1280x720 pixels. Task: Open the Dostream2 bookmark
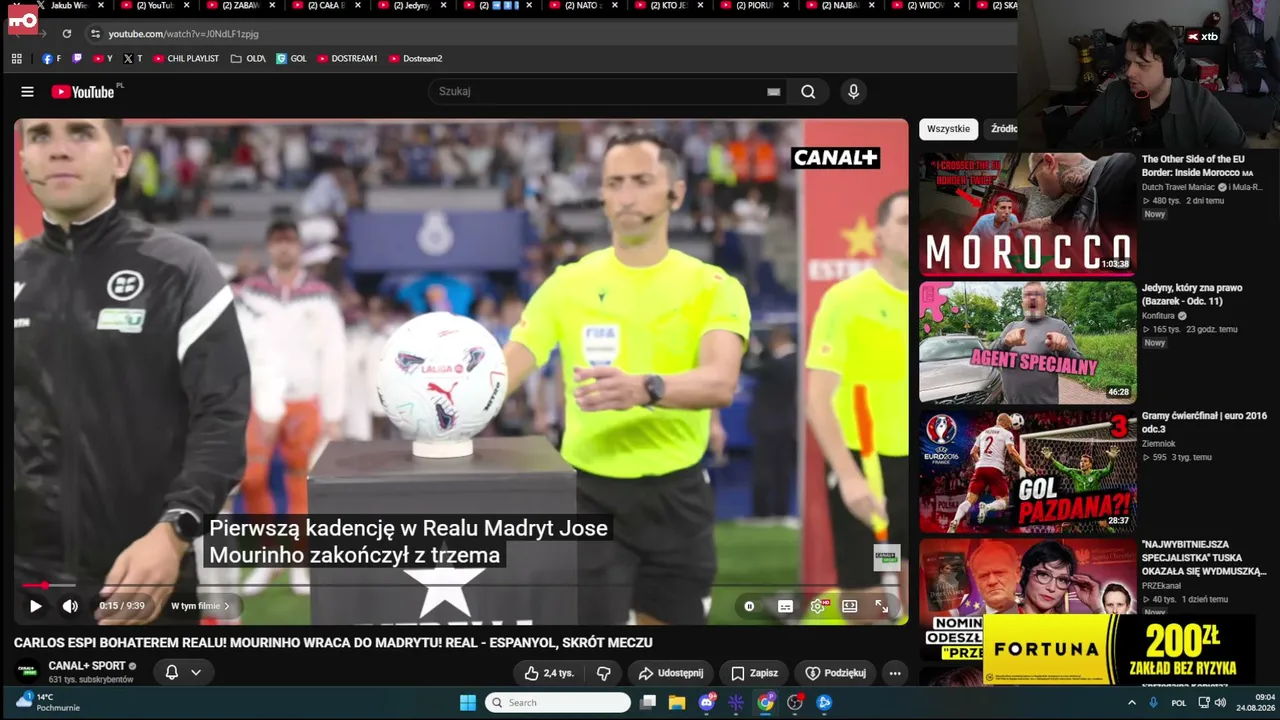coord(415,59)
